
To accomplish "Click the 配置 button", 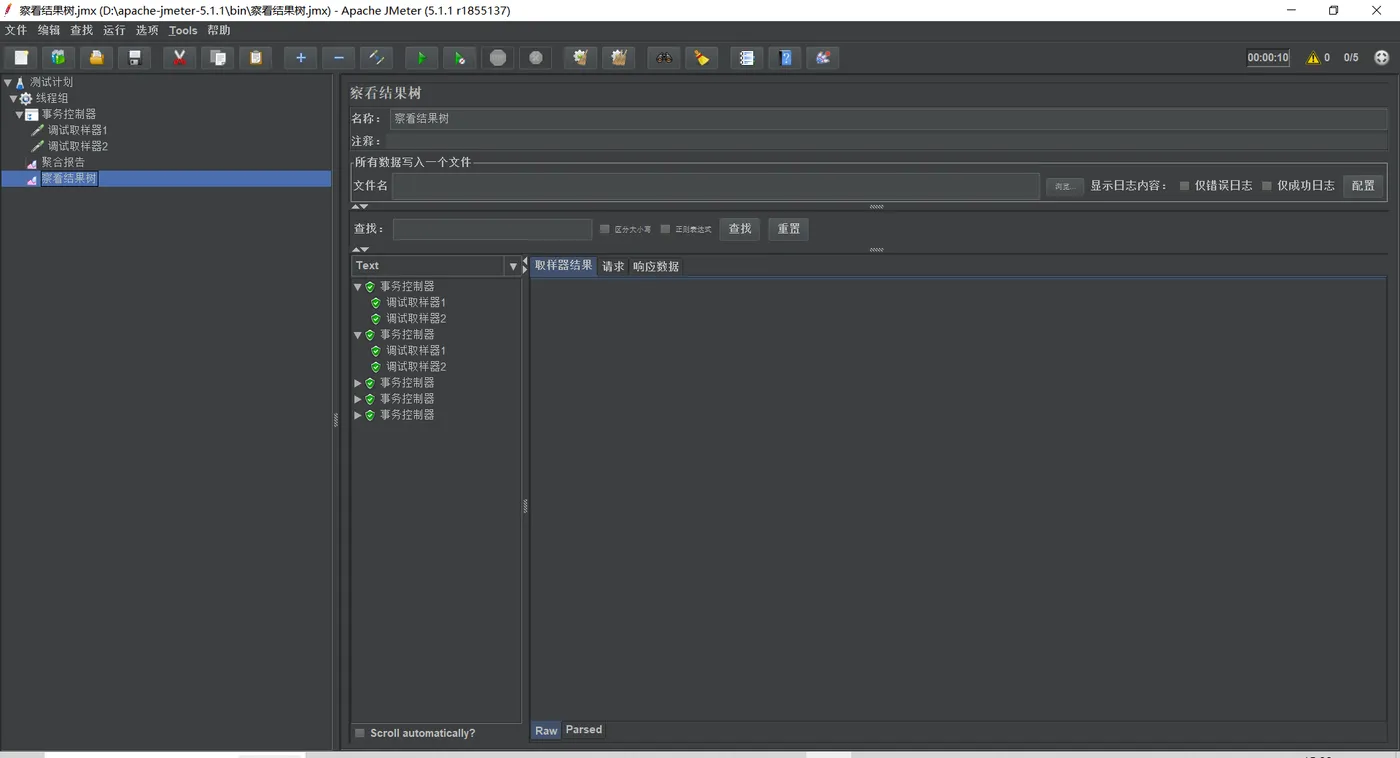I will [x=1363, y=186].
